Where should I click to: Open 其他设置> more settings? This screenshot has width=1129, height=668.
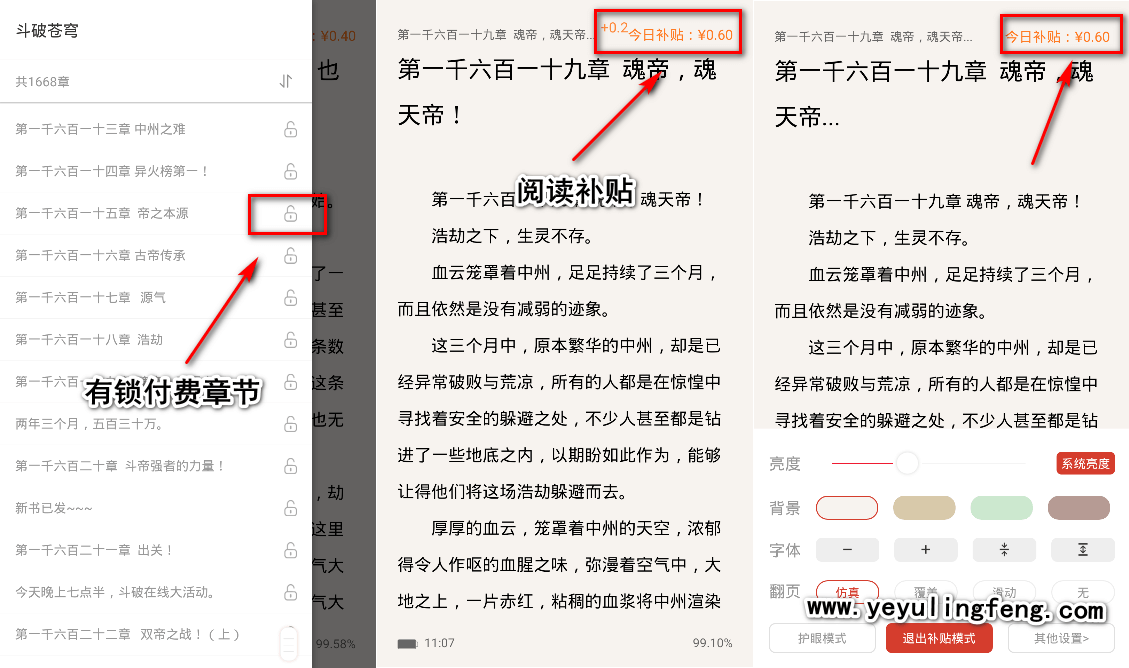pos(1061,638)
